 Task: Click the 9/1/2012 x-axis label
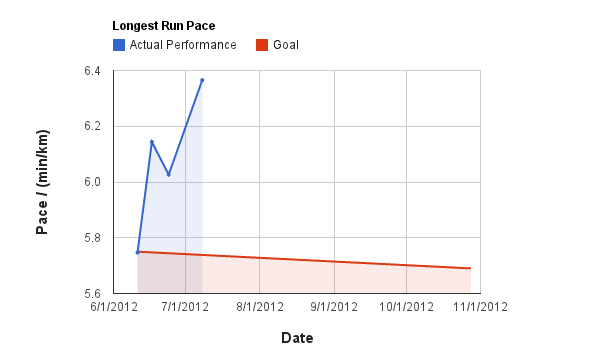334,307
